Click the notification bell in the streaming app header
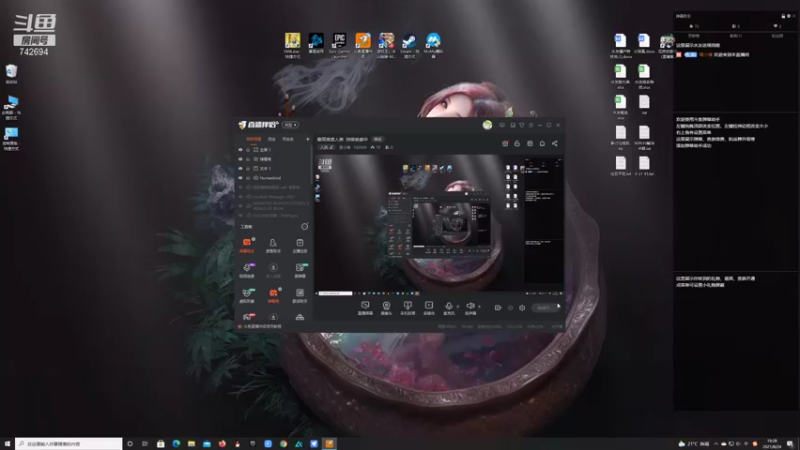Image resolution: width=800 pixels, height=450 pixels. (x=542, y=143)
